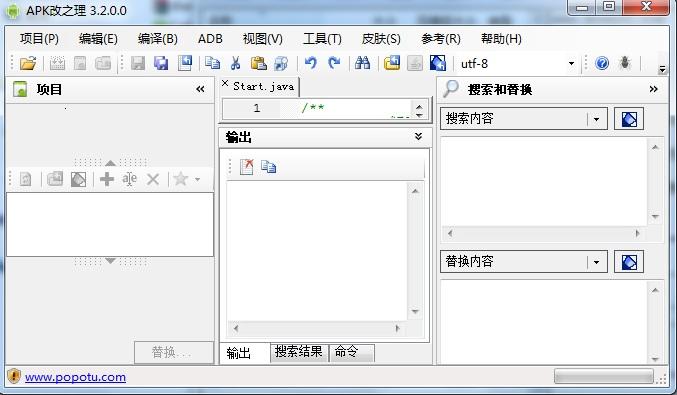Select the 输出 bottom tab
This screenshot has height=395, width=677.
tap(244, 353)
